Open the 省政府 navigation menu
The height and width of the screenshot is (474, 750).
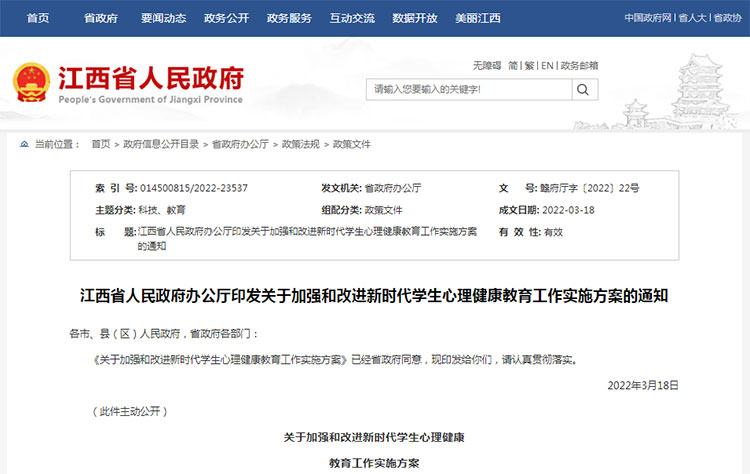pos(101,18)
